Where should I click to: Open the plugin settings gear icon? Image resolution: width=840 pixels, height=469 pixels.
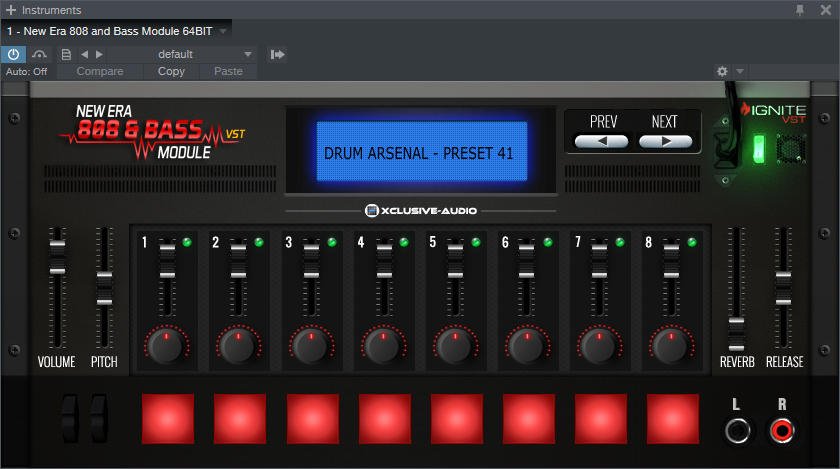722,71
